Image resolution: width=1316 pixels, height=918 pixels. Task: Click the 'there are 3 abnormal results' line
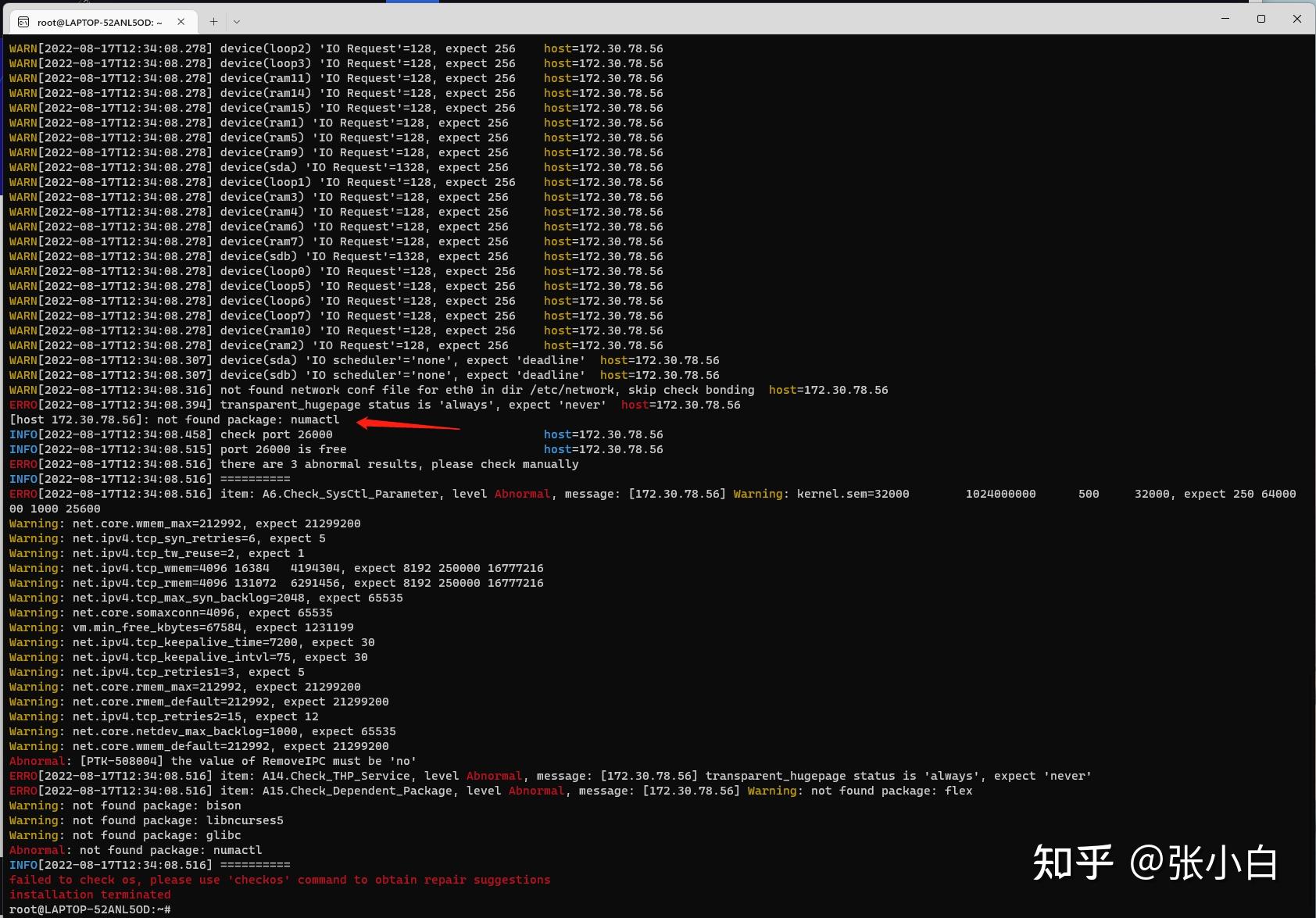pos(294,464)
